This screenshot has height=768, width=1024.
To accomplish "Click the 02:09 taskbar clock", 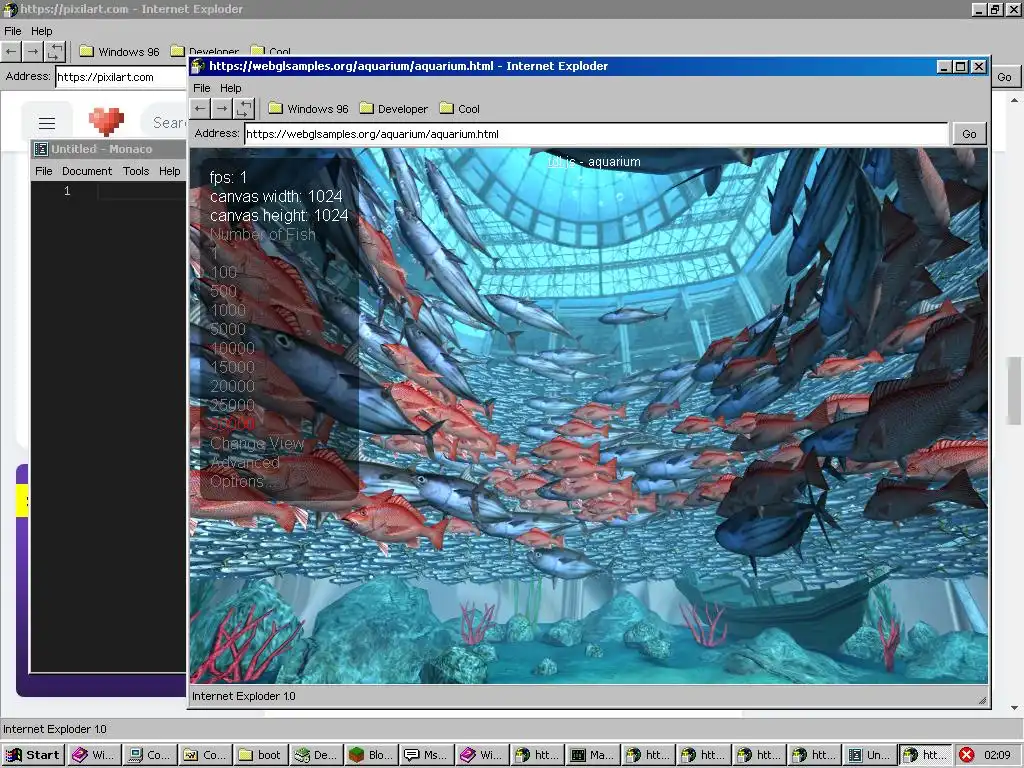I will [x=997, y=755].
